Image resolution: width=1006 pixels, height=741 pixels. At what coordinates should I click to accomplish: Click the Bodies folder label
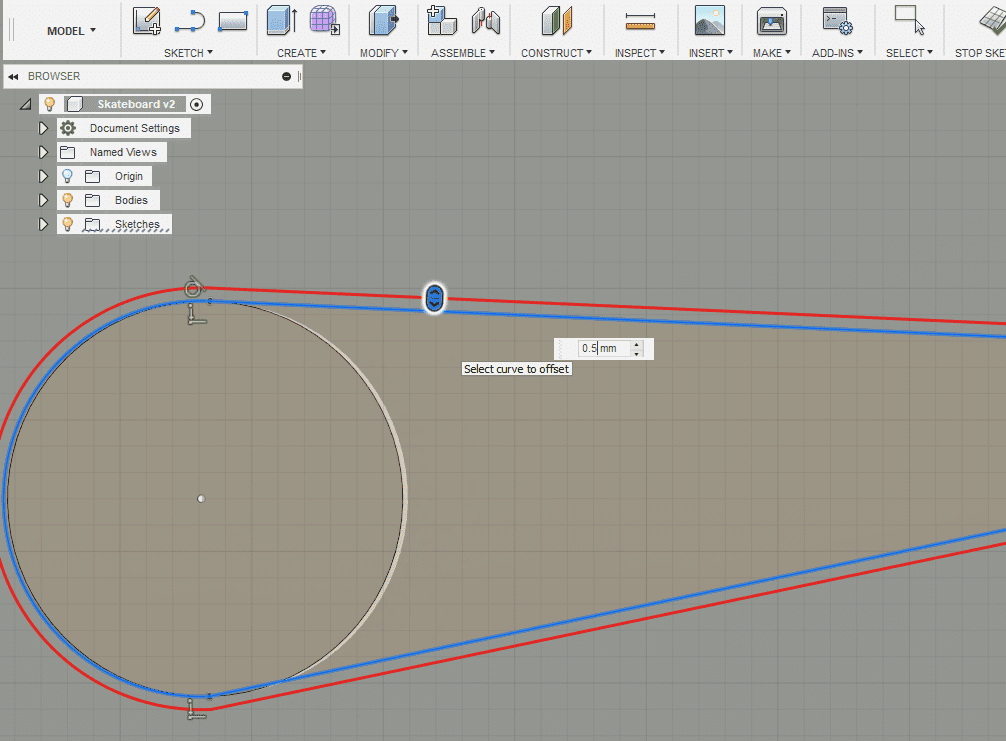131,200
